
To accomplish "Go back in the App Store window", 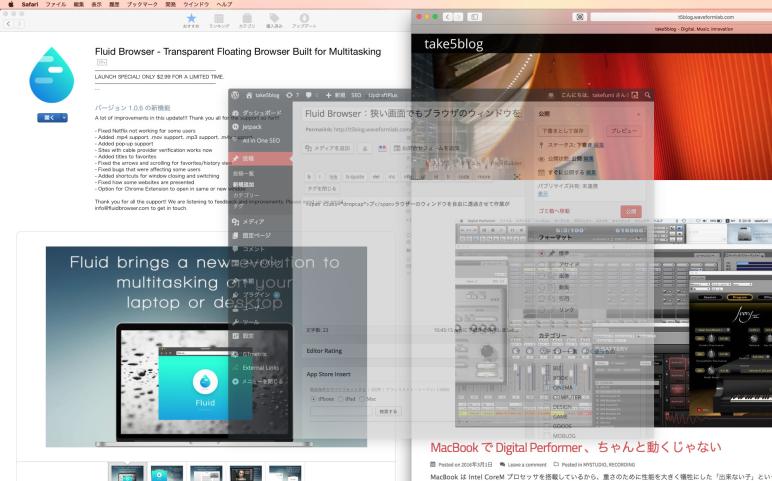I will click(8, 23).
